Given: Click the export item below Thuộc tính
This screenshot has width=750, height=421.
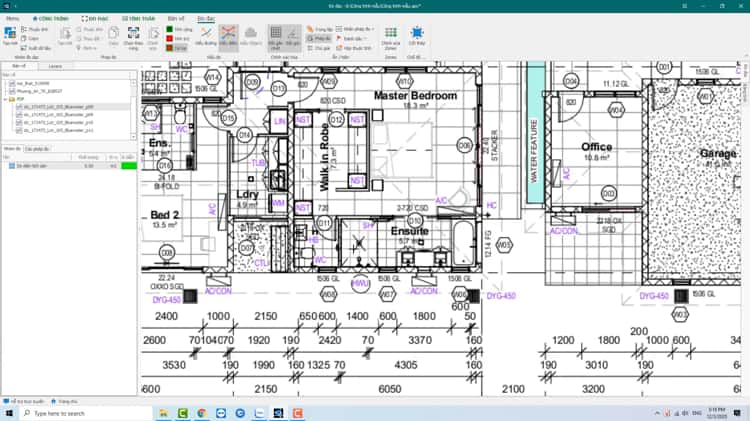Looking at the screenshot, I should (x=35, y=48).
